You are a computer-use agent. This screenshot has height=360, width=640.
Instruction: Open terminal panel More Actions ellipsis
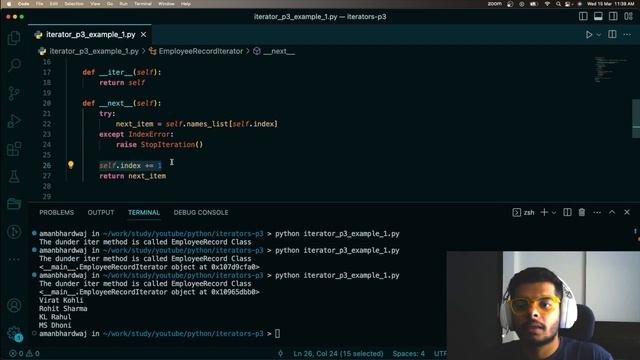click(597, 212)
